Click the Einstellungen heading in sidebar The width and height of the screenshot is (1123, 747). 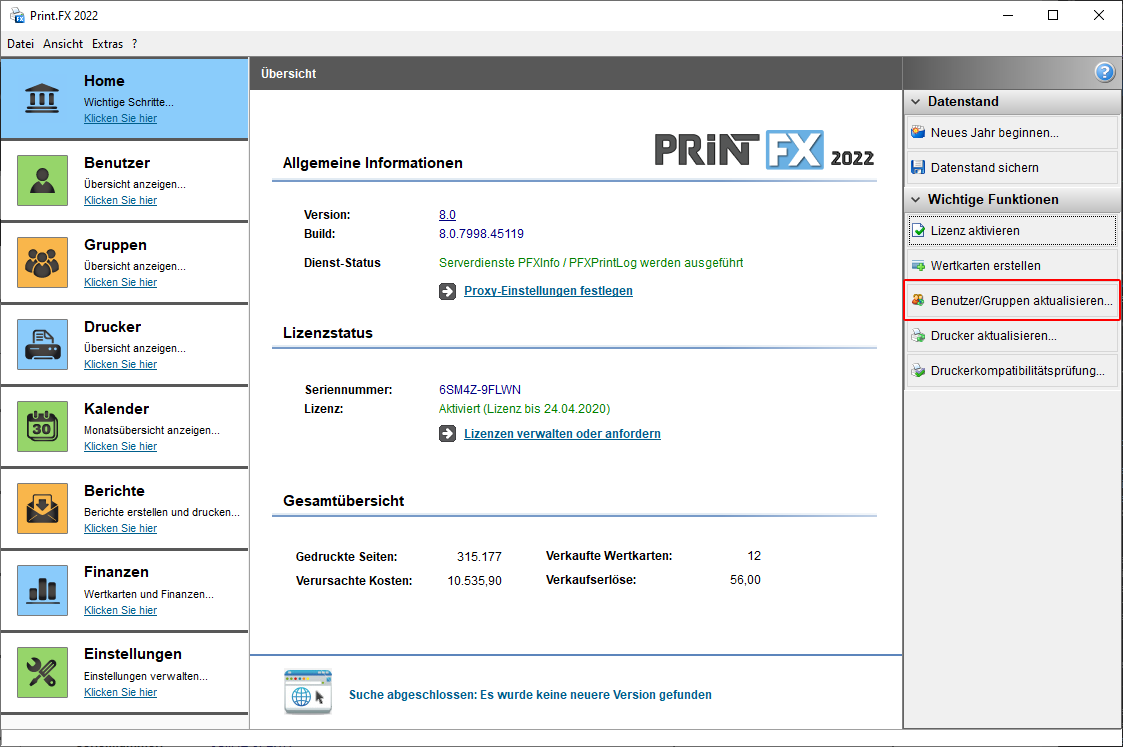point(132,655)
